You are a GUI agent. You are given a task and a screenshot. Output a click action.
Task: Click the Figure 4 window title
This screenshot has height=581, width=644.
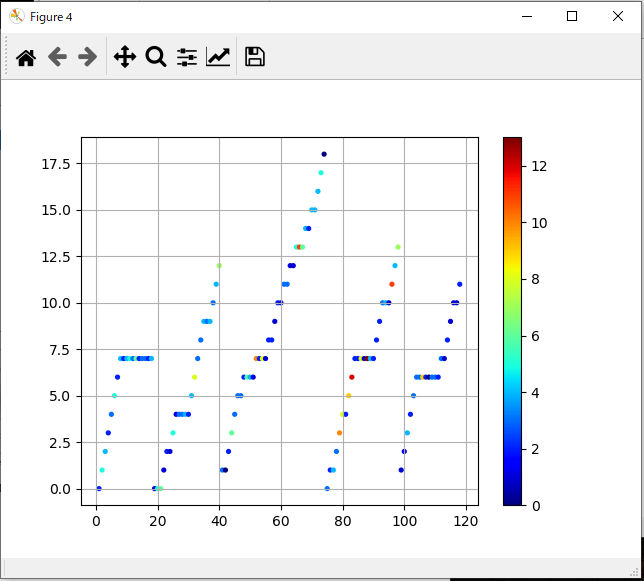point(51,17)
